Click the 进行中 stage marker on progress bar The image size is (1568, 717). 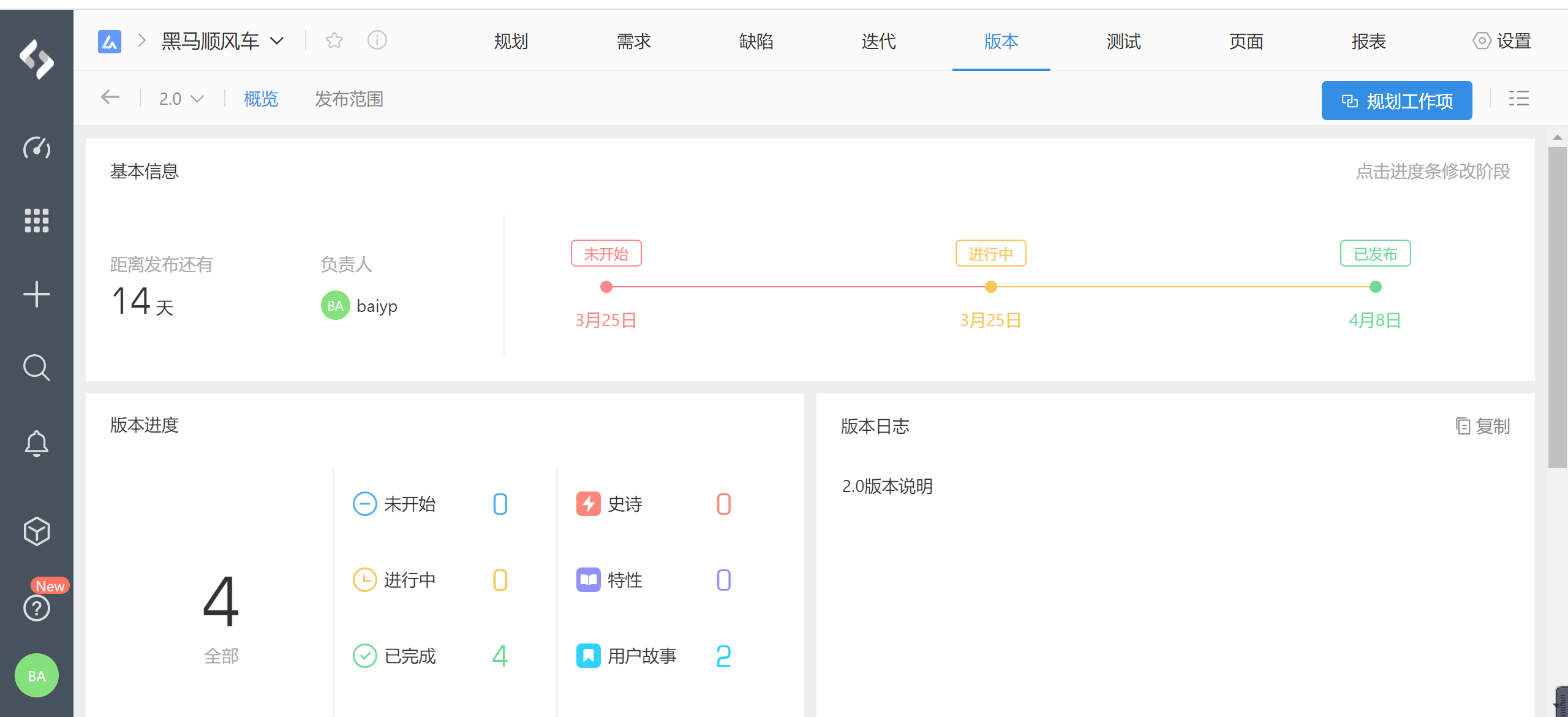tap(990, 286)
